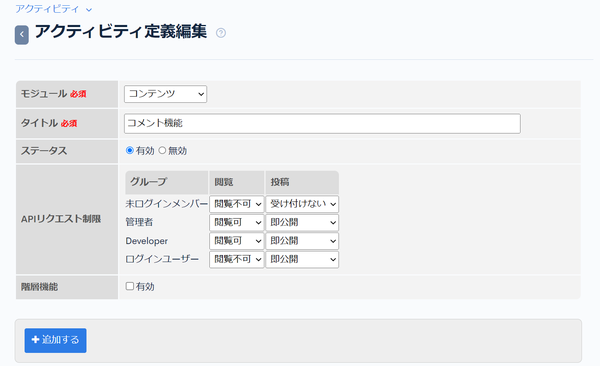Open the アクティビティ breadcrumb menu
Image resolution: width=600 pixels, height=366 pixels.
coord(54,9)
